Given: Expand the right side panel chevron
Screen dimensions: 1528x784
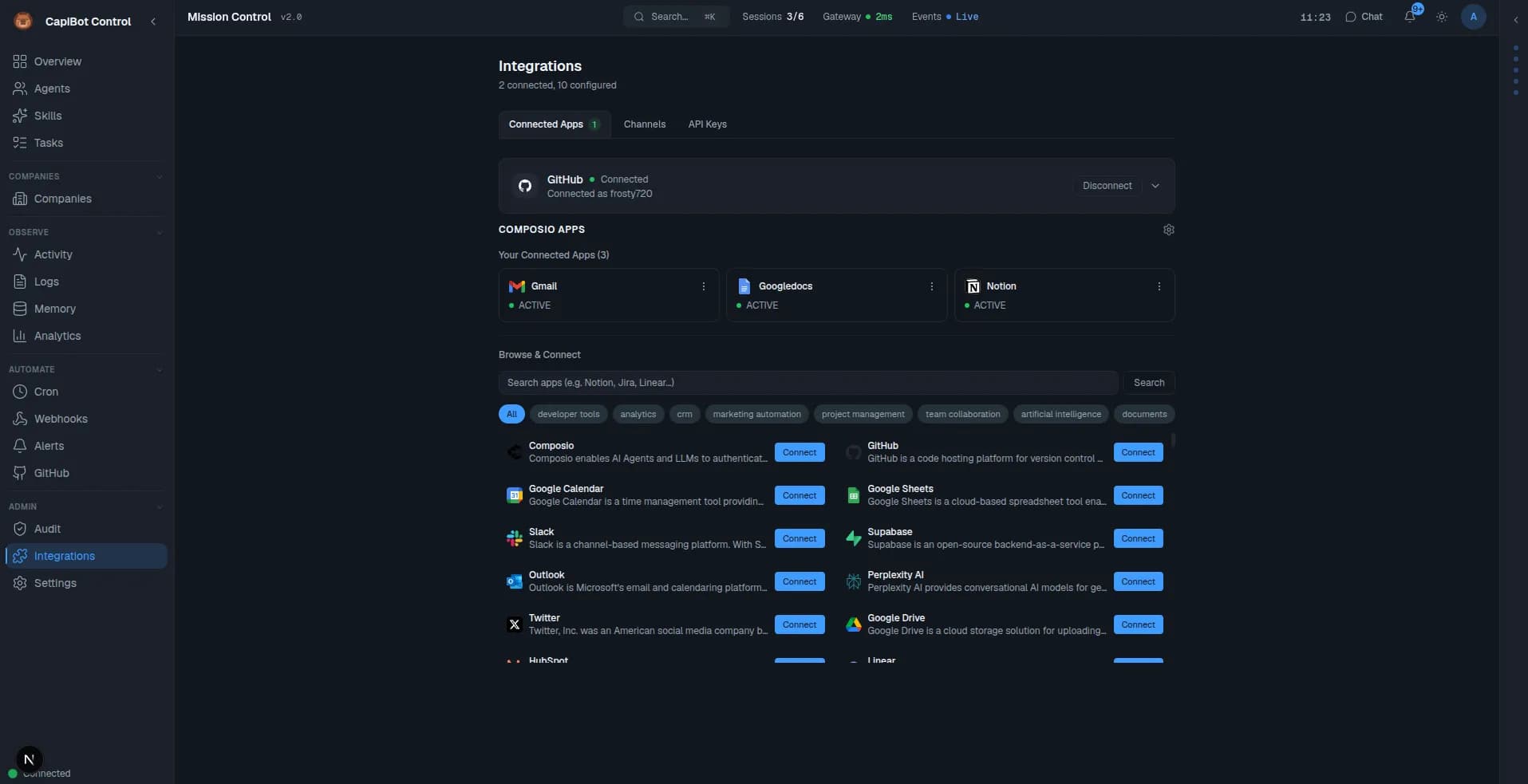Looking at the screenshot, I should click(x=1515, y=20).
